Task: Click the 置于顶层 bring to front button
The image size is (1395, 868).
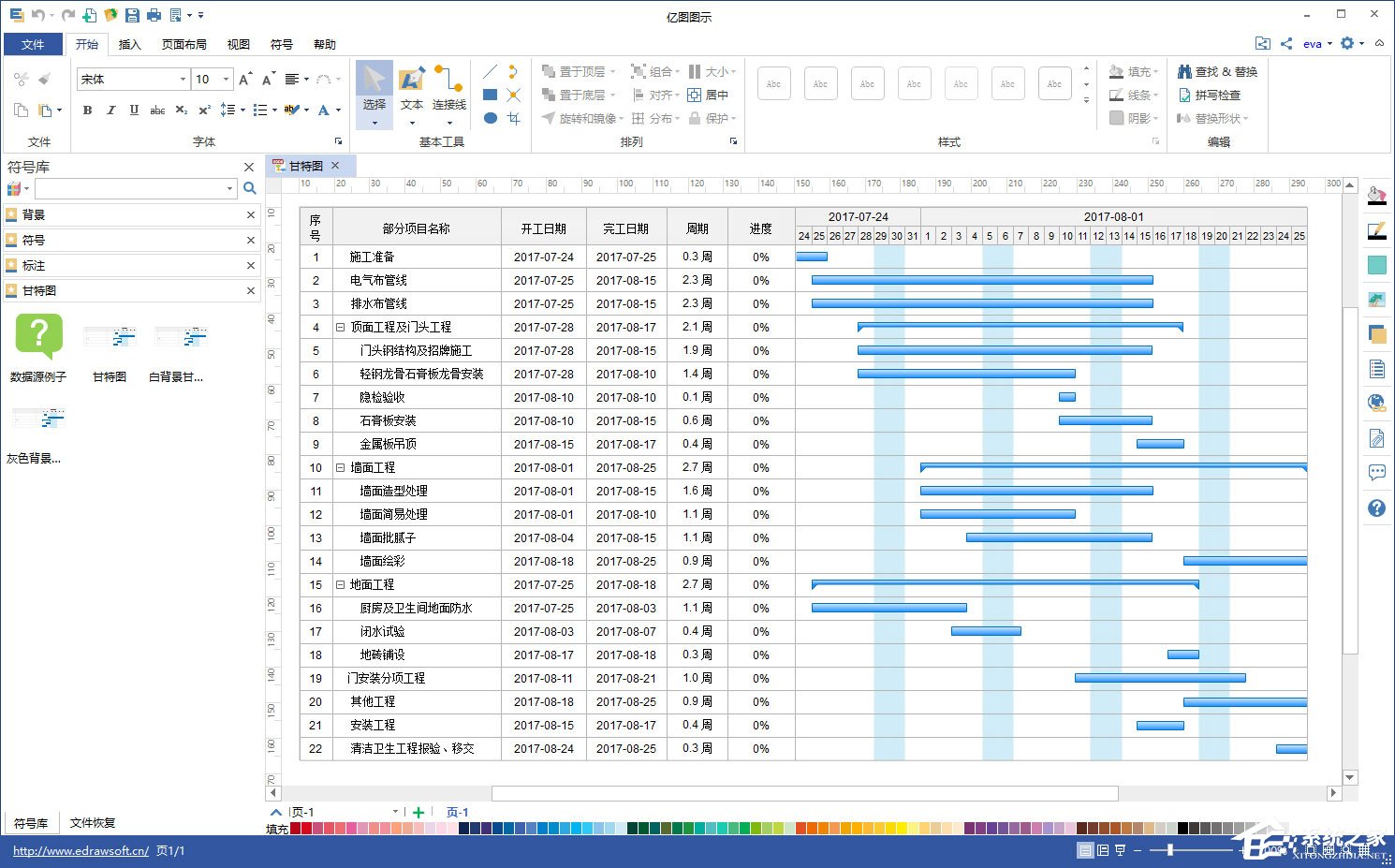Action: click(x=579, y=71)
